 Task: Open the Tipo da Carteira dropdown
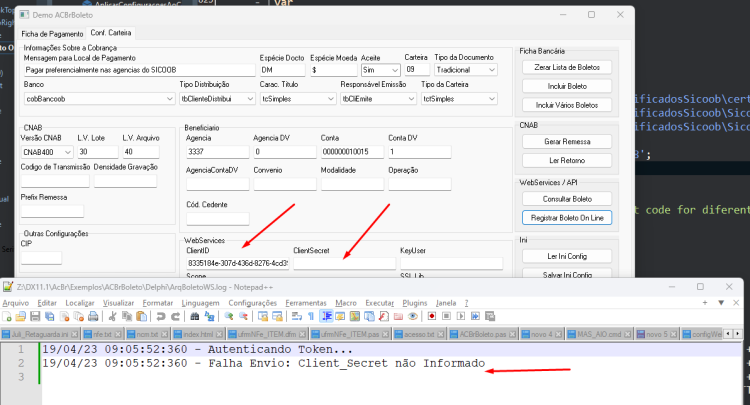[459, 99]
